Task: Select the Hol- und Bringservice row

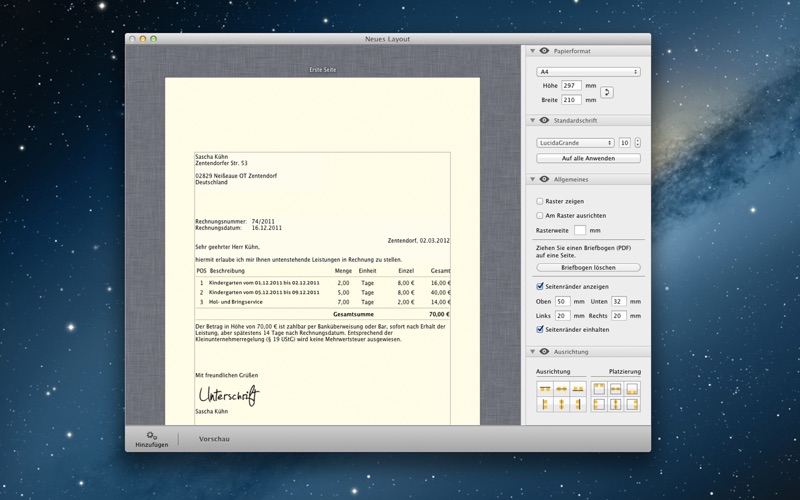Action: tap(323, 302)
